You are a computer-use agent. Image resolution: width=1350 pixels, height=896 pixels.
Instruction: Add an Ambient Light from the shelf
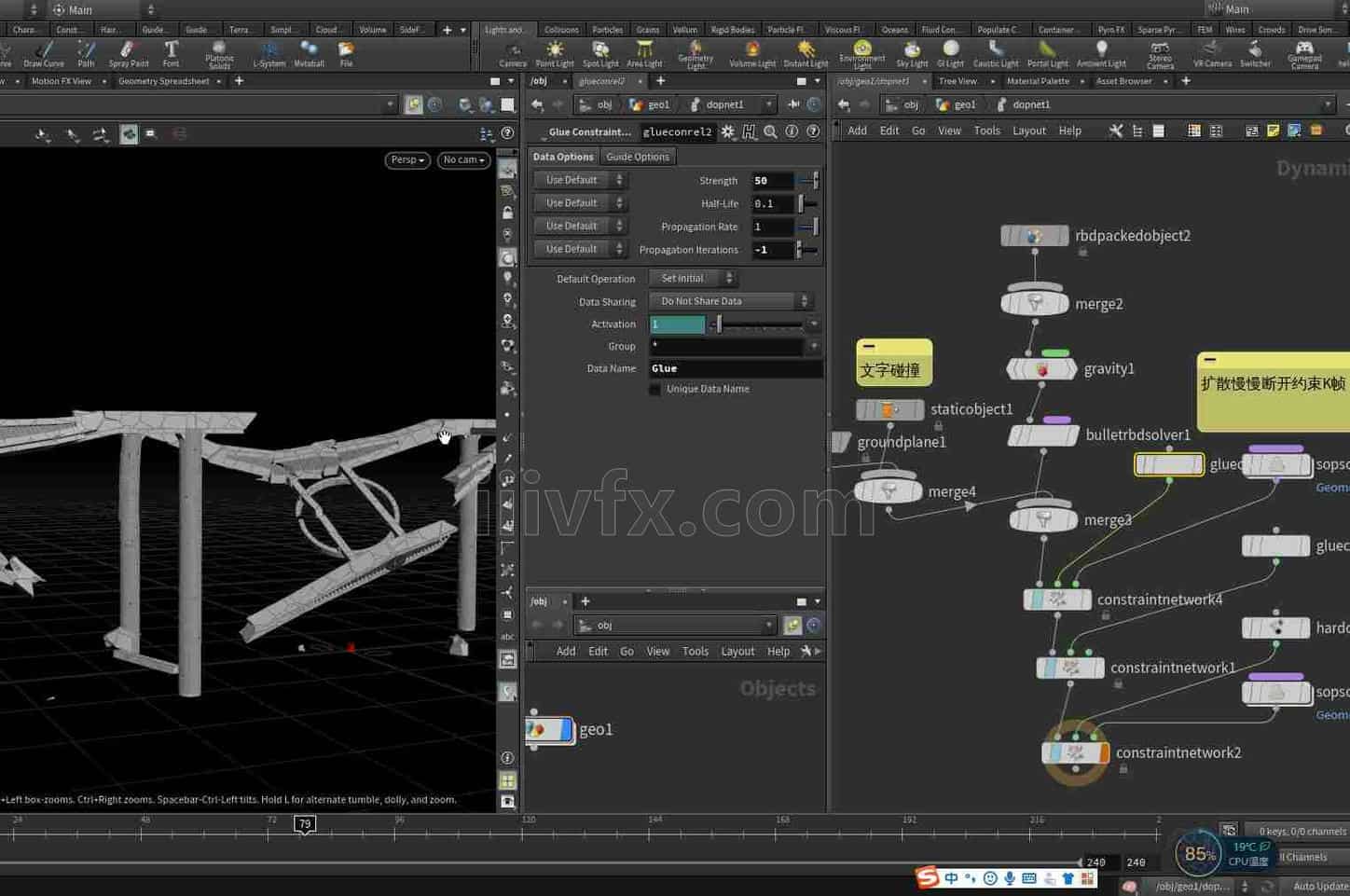click(x=1101, y=54)
